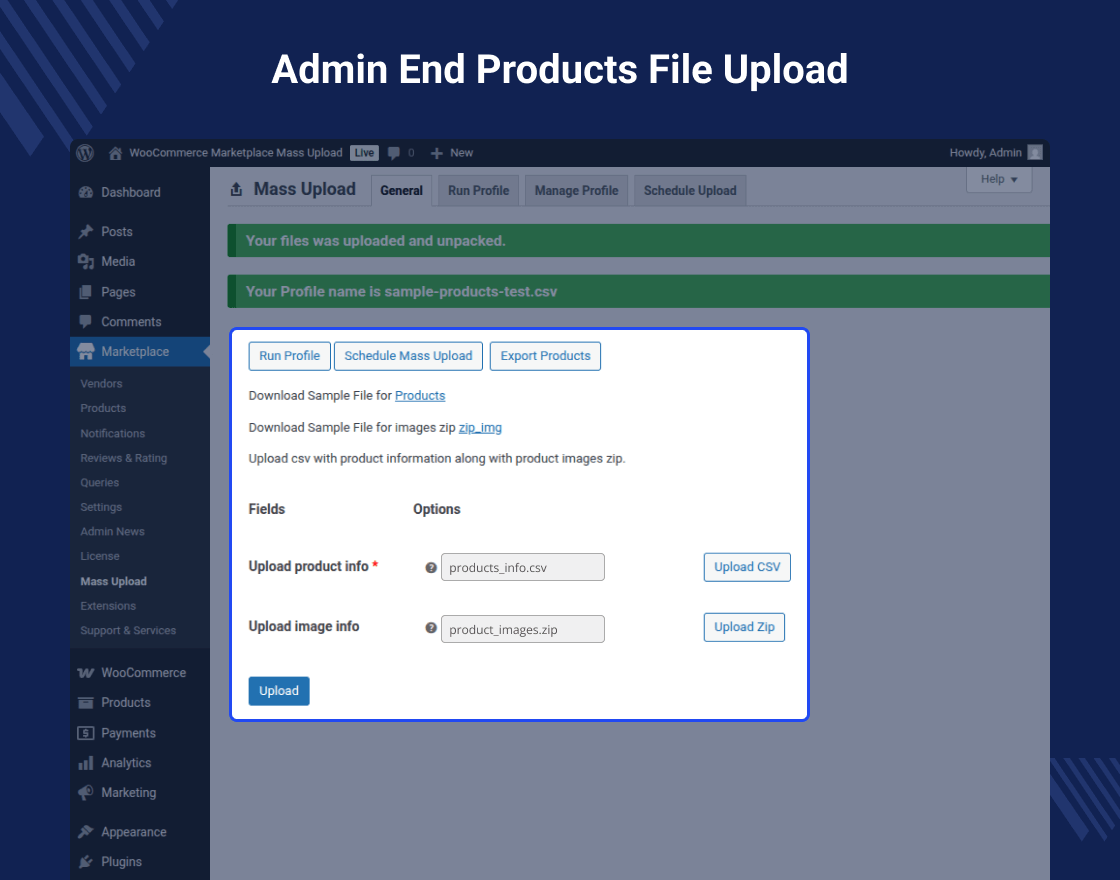Screen dimensions: 1120x880
Task: Click the Appearance brush icon
Action: point(86,832)
